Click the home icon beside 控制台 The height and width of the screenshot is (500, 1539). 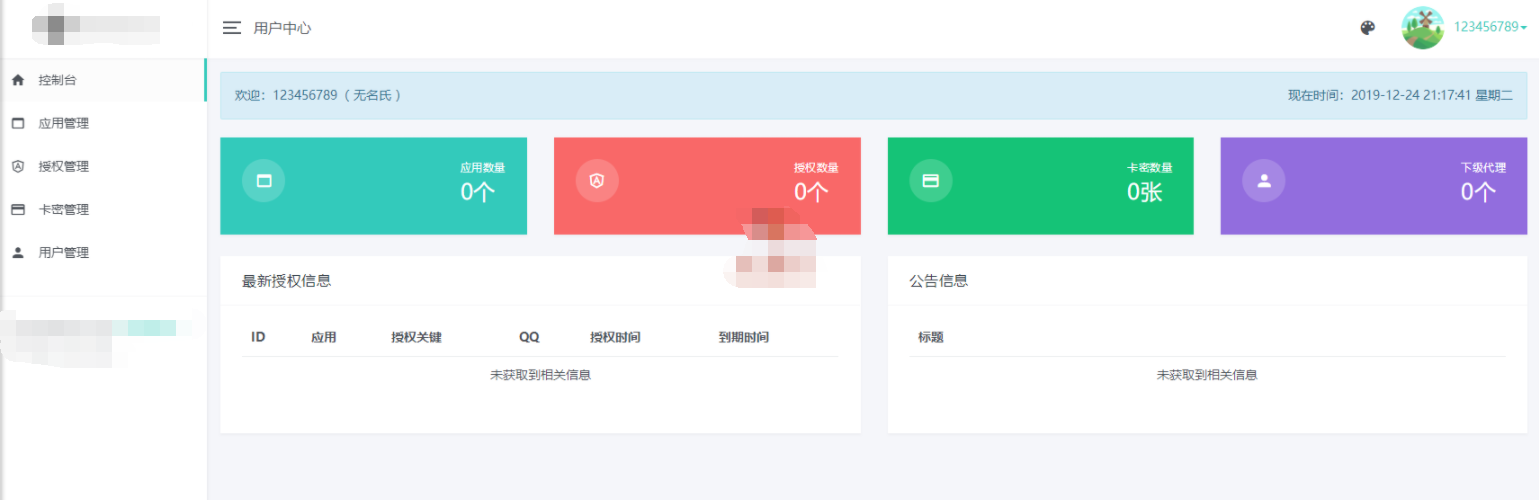pyautogui.click(x=17, y=80)
